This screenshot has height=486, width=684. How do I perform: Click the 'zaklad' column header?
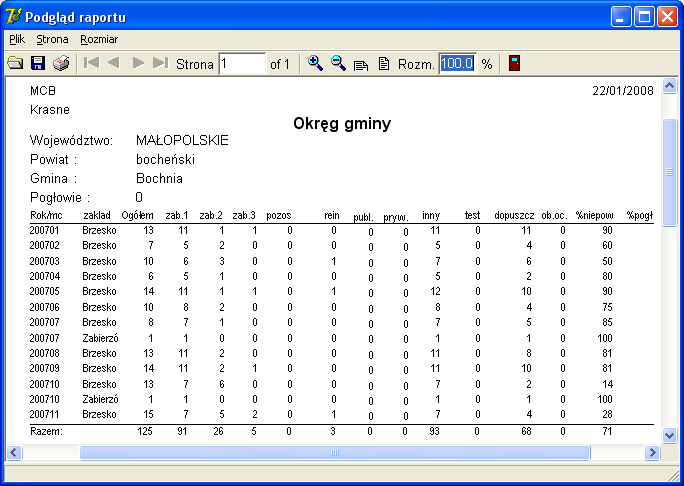[x=97, y=216]
